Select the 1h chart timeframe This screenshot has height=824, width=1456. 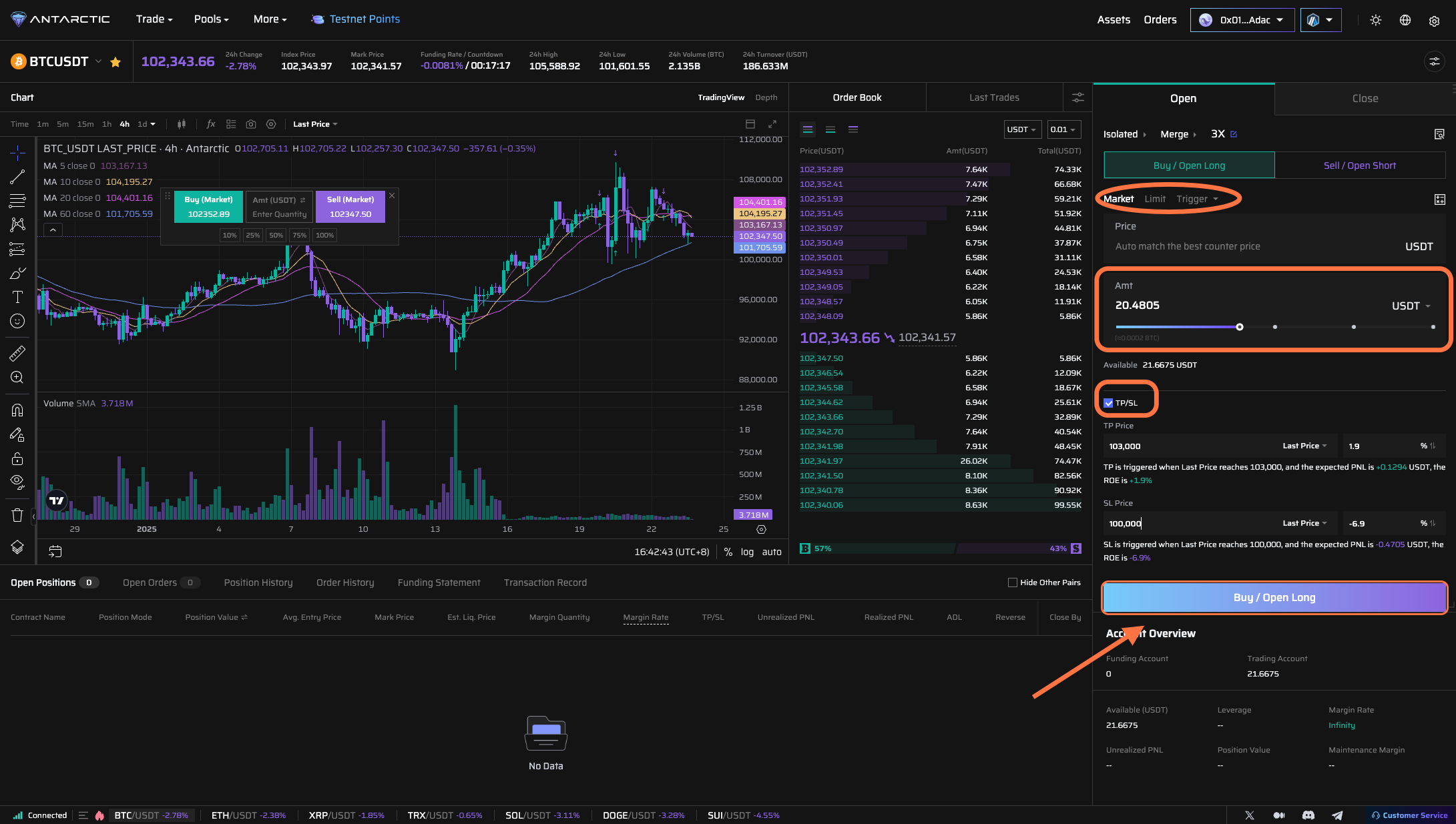[107, 124]
